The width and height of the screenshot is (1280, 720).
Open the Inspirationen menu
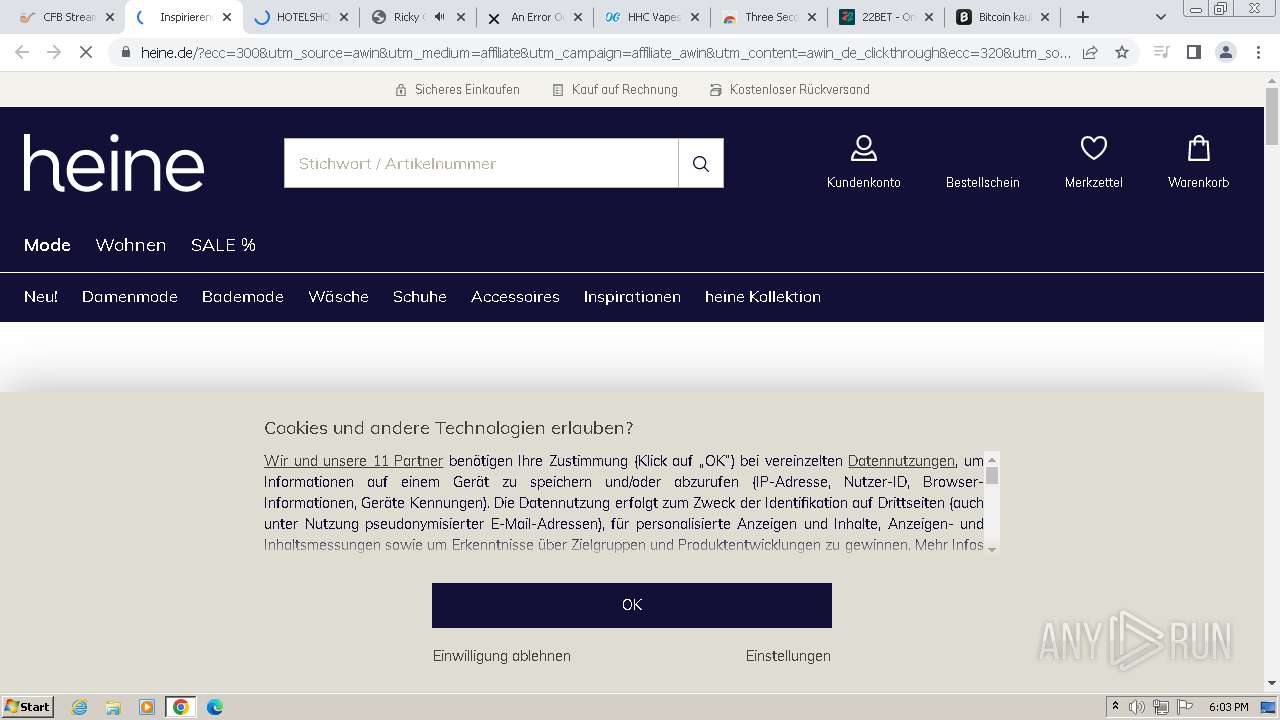click(x=632, y=297)
